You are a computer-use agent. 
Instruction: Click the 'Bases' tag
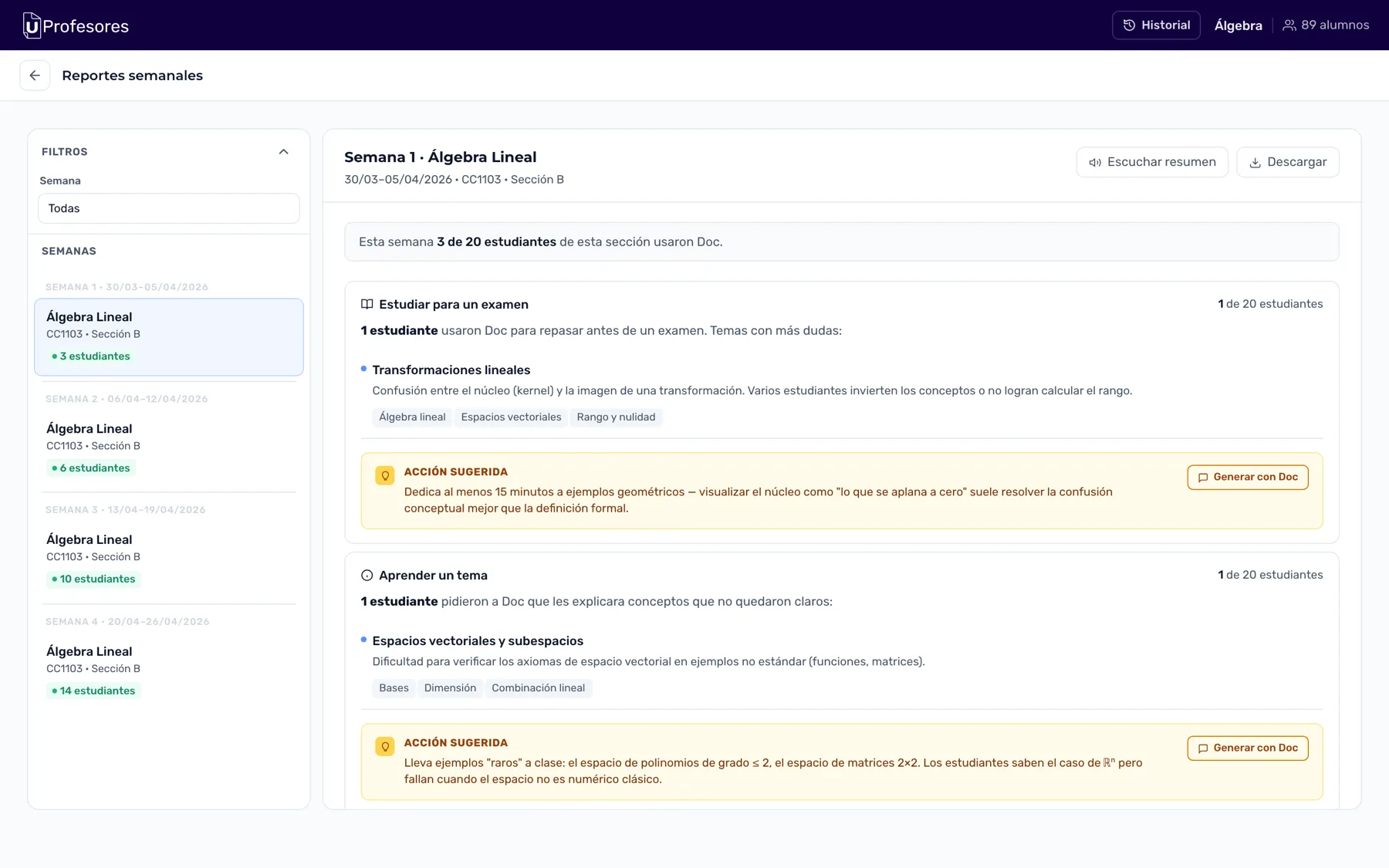tap(394, 688)
